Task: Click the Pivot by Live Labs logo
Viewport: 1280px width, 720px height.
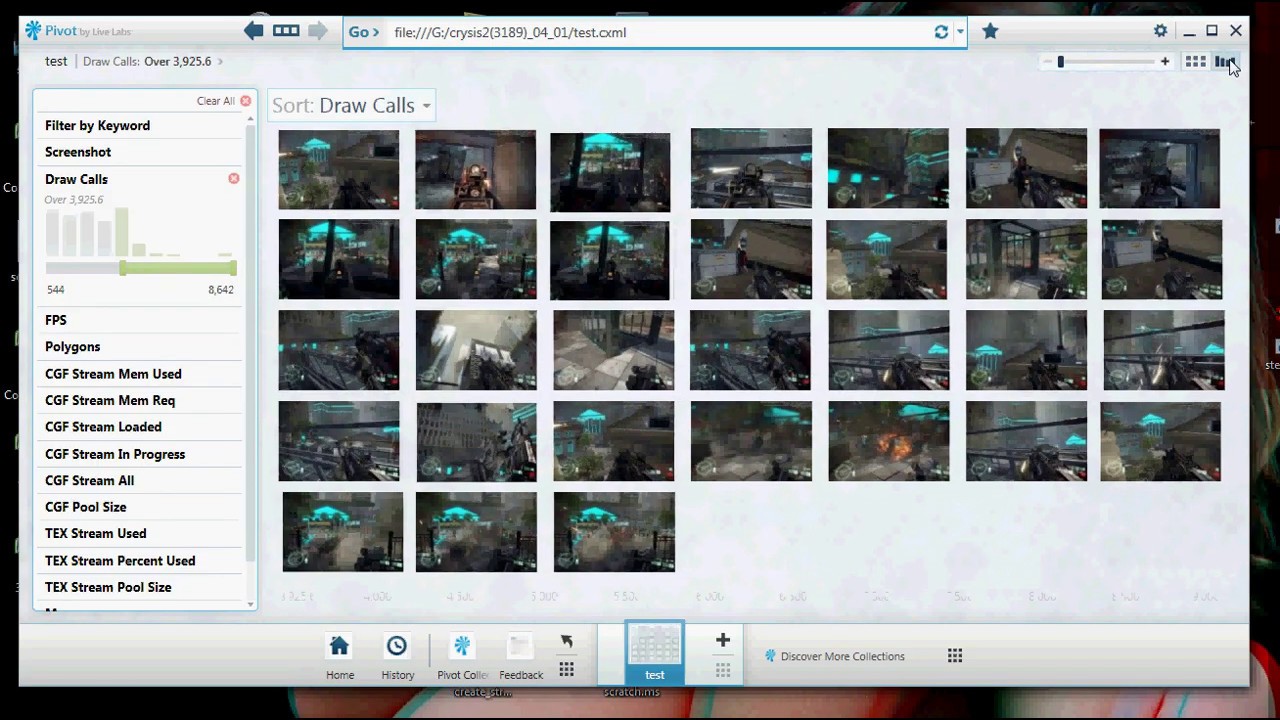Action: (x=78, y=31)
